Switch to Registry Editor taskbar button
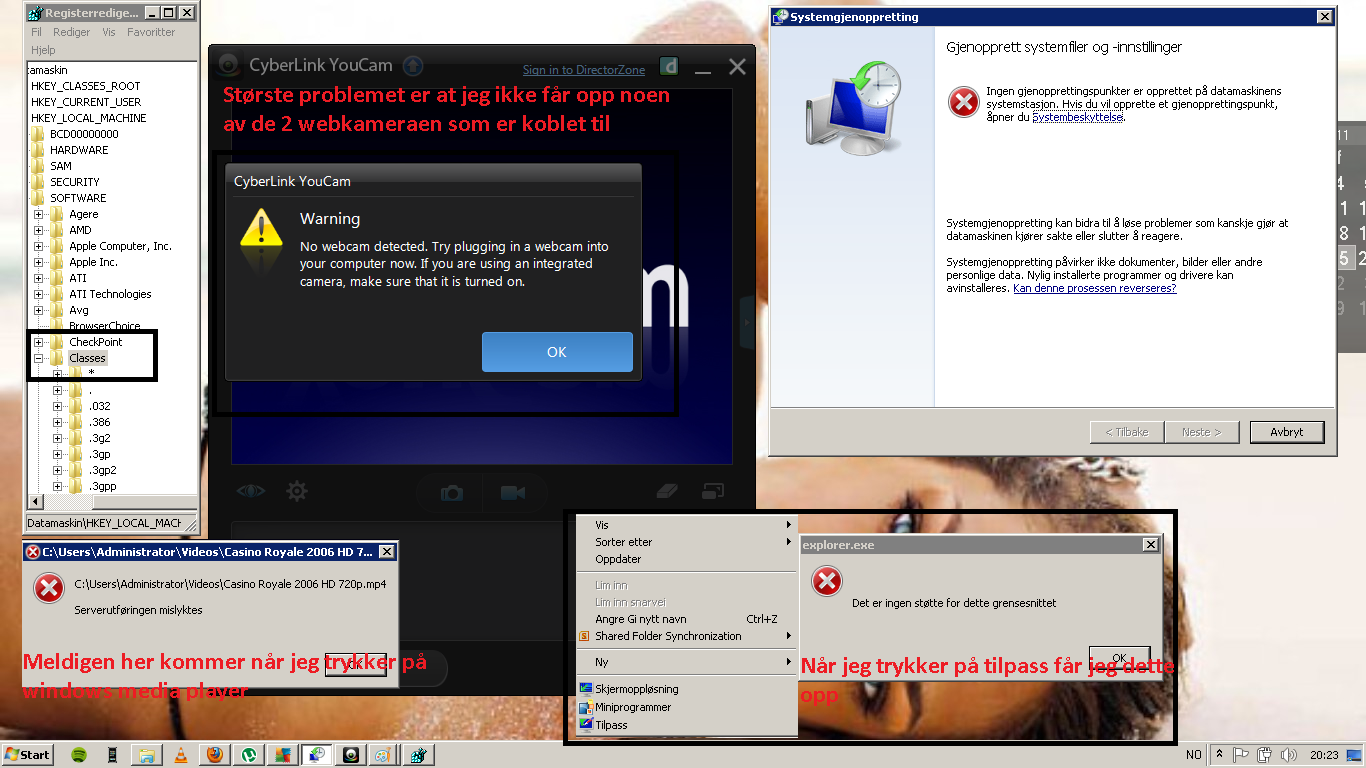 pos(419,755)
